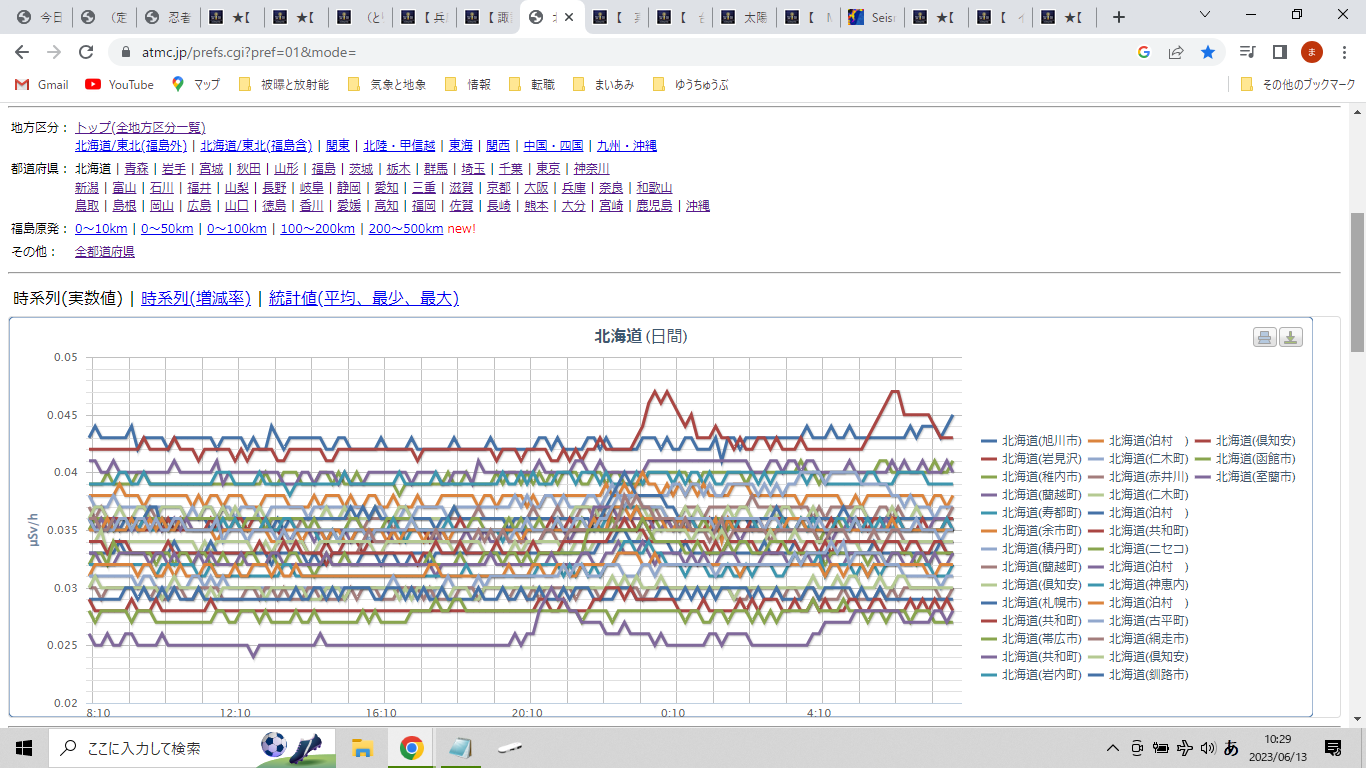This screenshot has width=1366, height=768.
Task: Click the page vertical scrollbar
Action: tap(1358, 282)
